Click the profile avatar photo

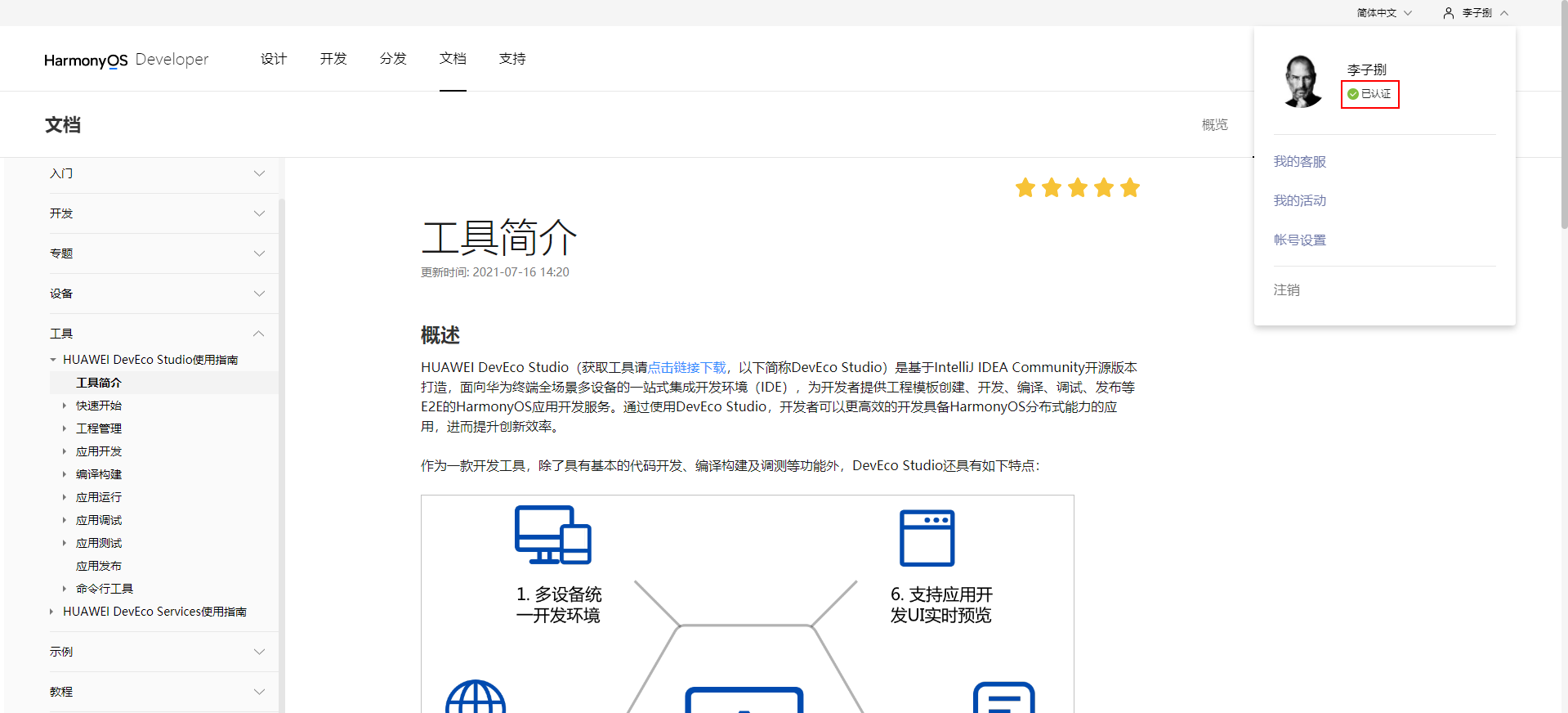pos(1302,81)
